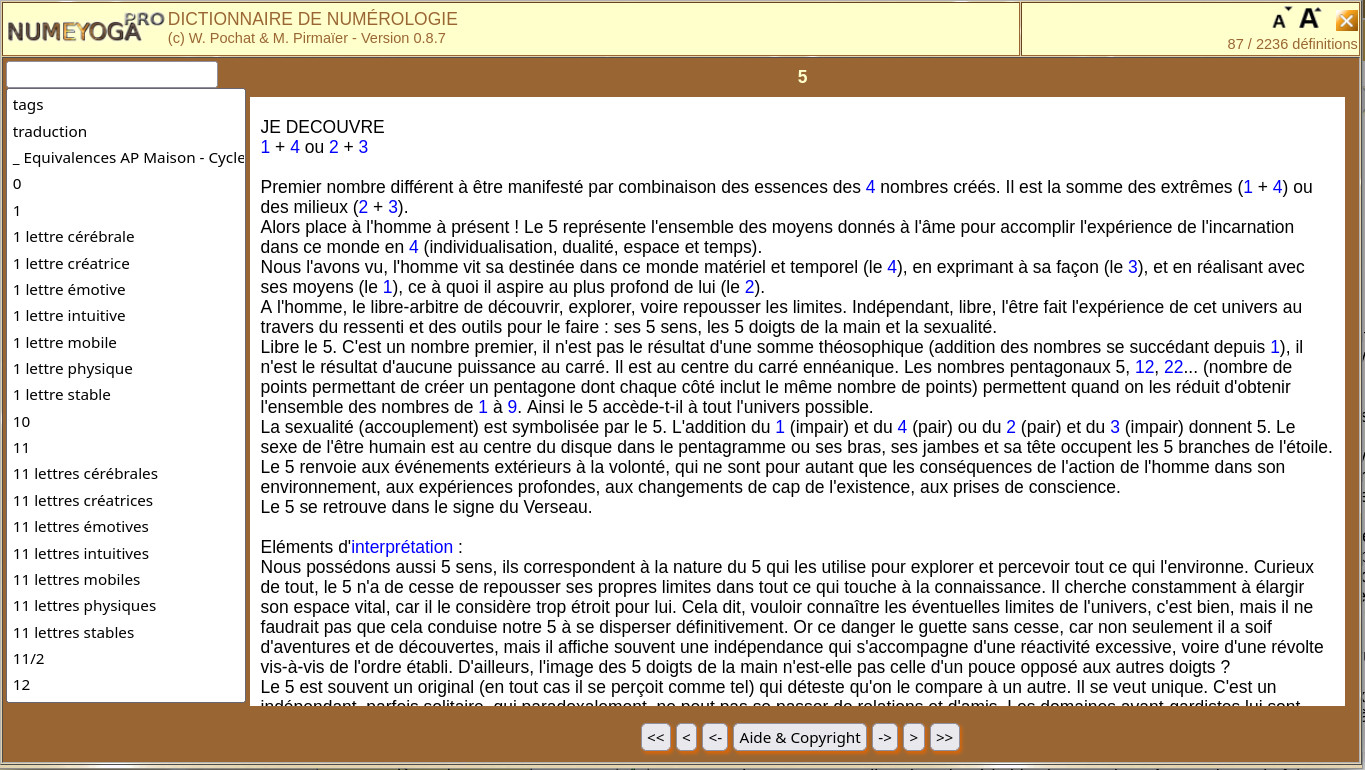1365x770 pixels.
Task: Open the '11 lettres mobiles' entry
Action: (x=126, y=579)
